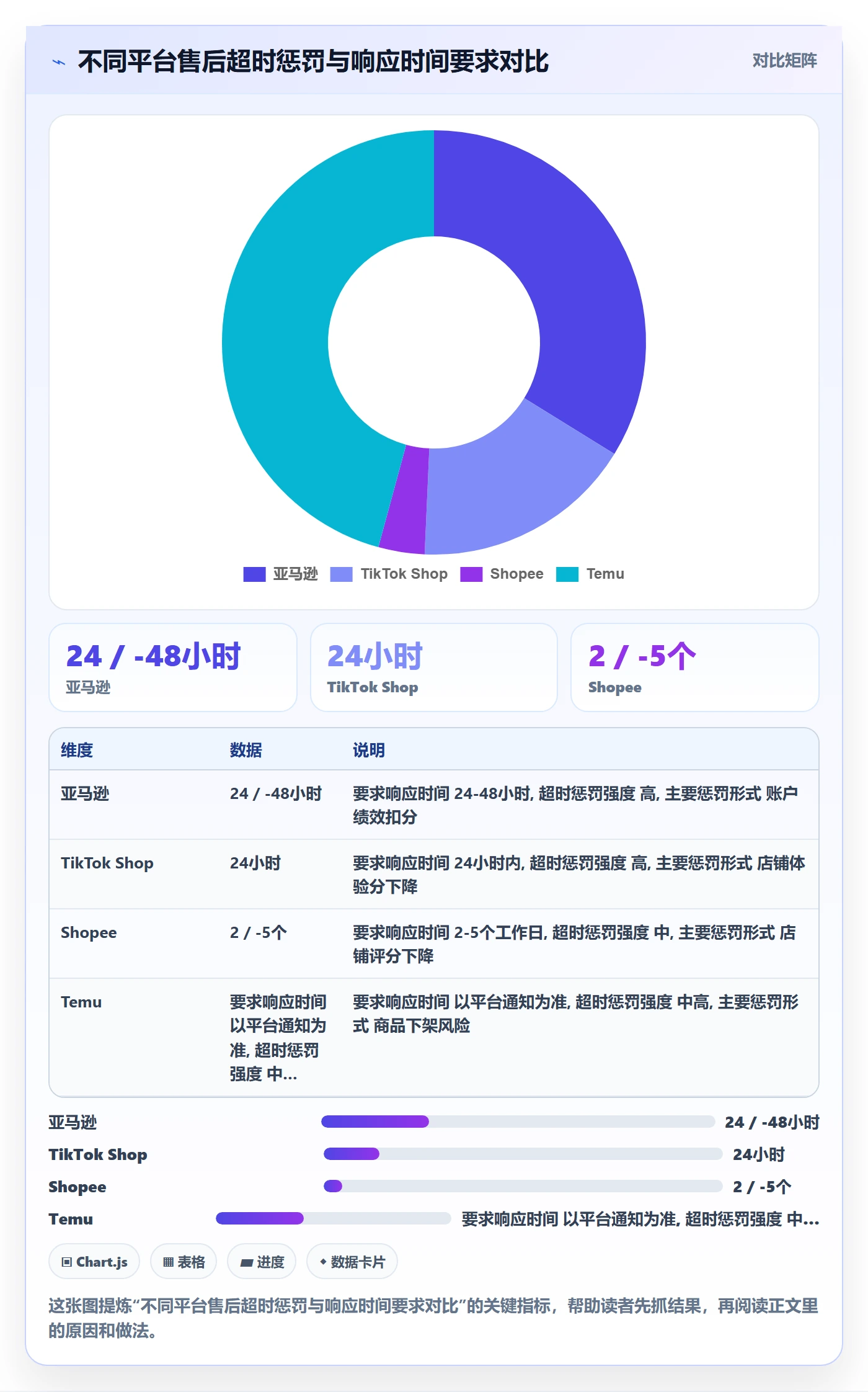868x1392 pixels.
Task: Click truncated Temu data cell ending 强度 中…
Action: click(x=278, y=1038)
